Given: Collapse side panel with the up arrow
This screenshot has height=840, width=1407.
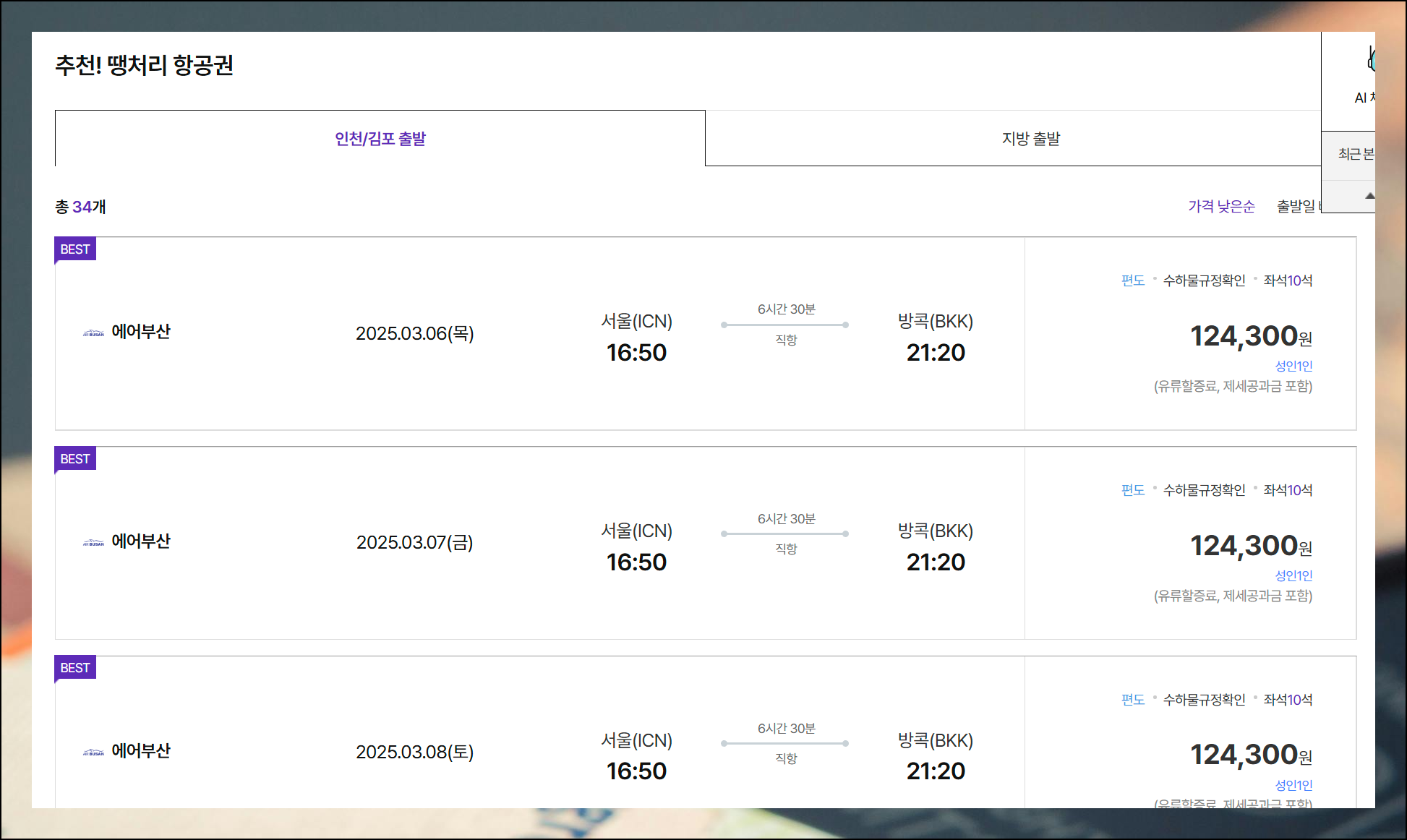Looking at the screenshot, I should pos(1369,196).
